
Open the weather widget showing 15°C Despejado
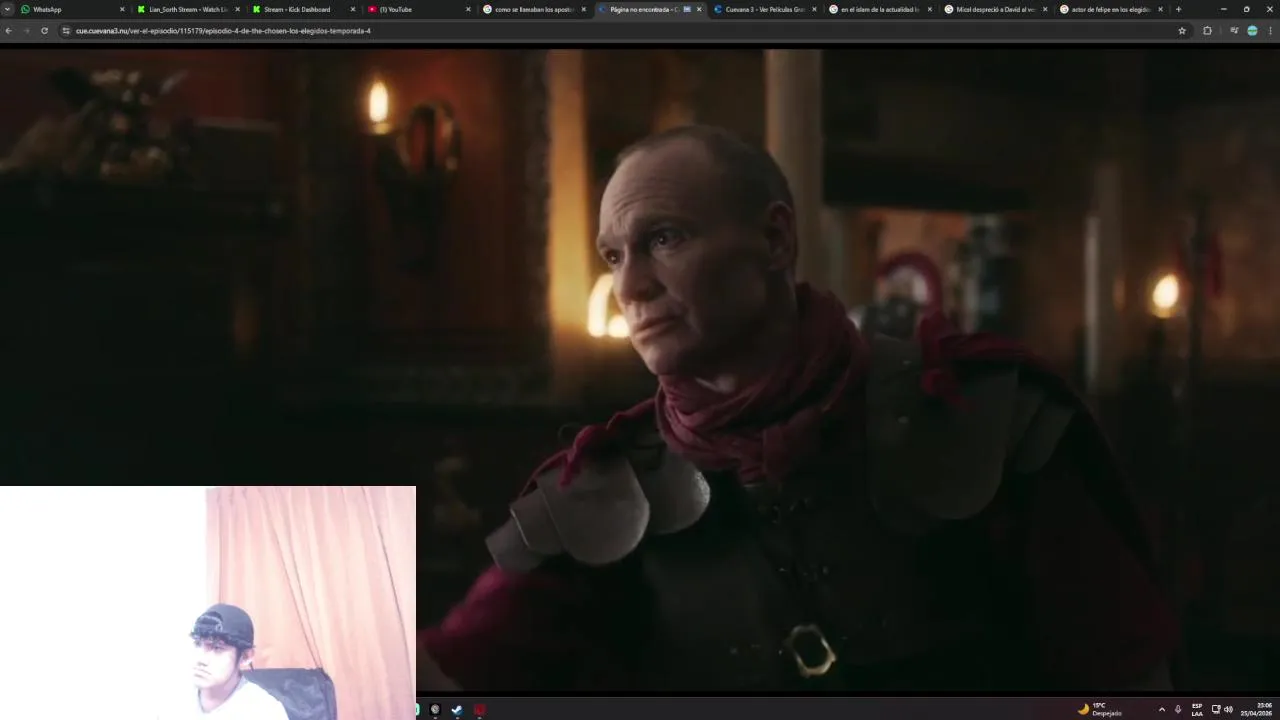pos(1100,709)
